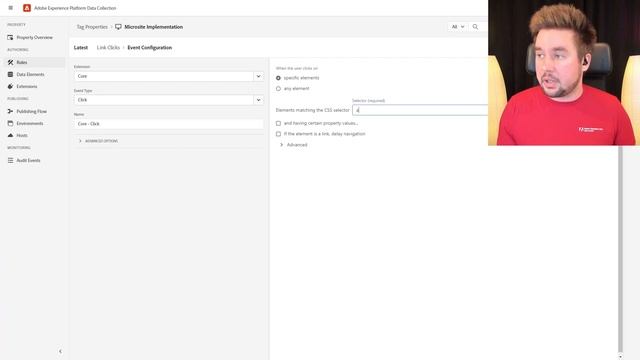Viewport: 640px width, 360px height.
Task: Check 'If the element is a link, delay navigation'
Action: [278, 134]
